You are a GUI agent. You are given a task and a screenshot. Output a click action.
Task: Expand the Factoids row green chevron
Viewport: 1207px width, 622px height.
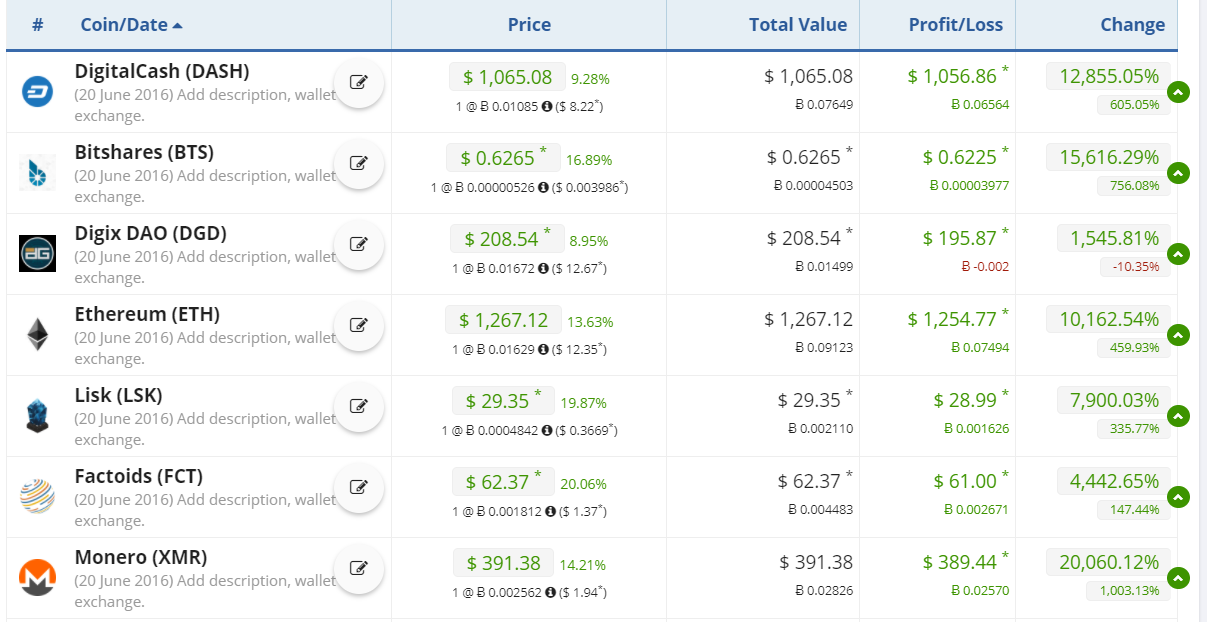(1179, 497)
